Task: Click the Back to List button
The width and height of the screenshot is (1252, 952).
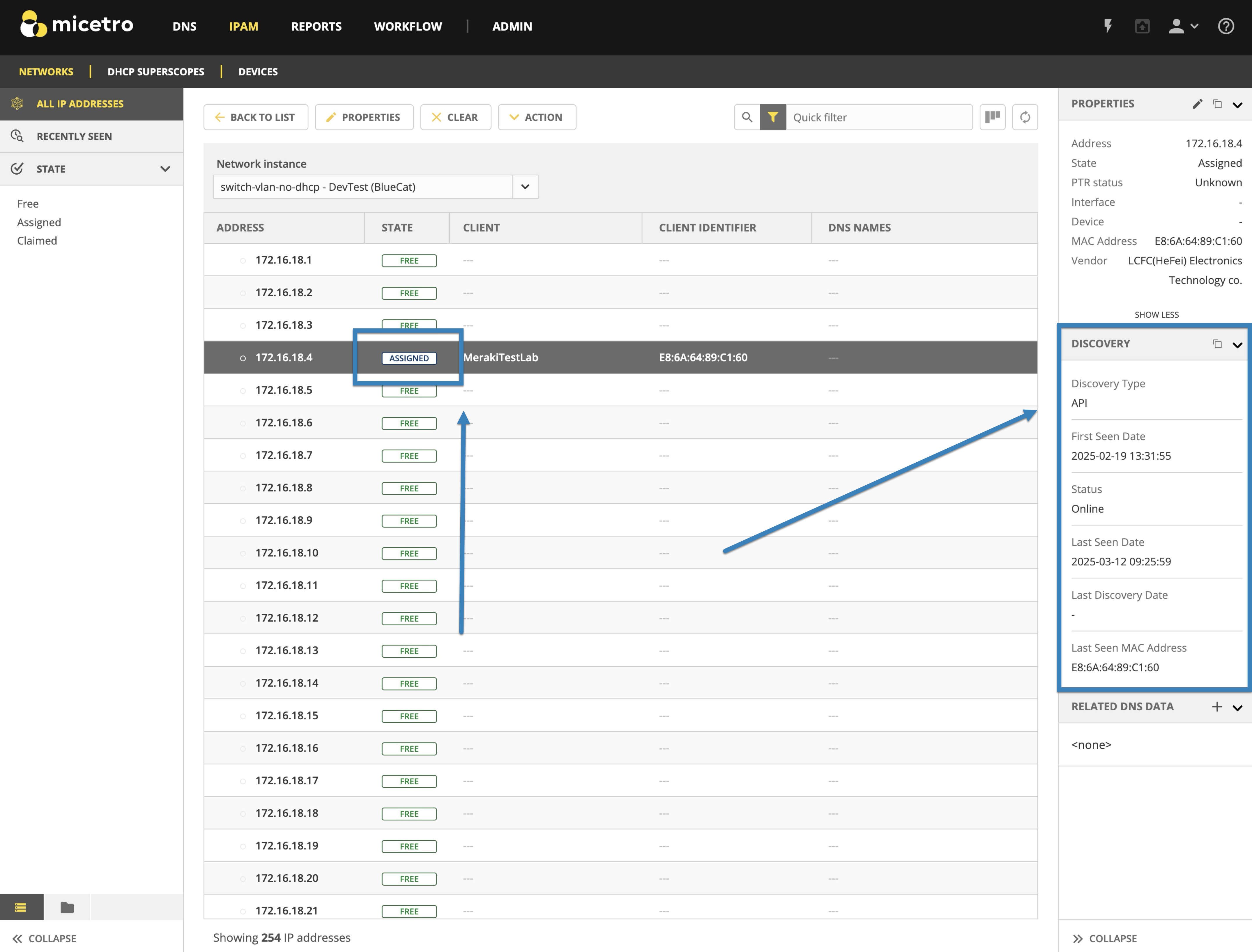Action: tap(256, 117)
